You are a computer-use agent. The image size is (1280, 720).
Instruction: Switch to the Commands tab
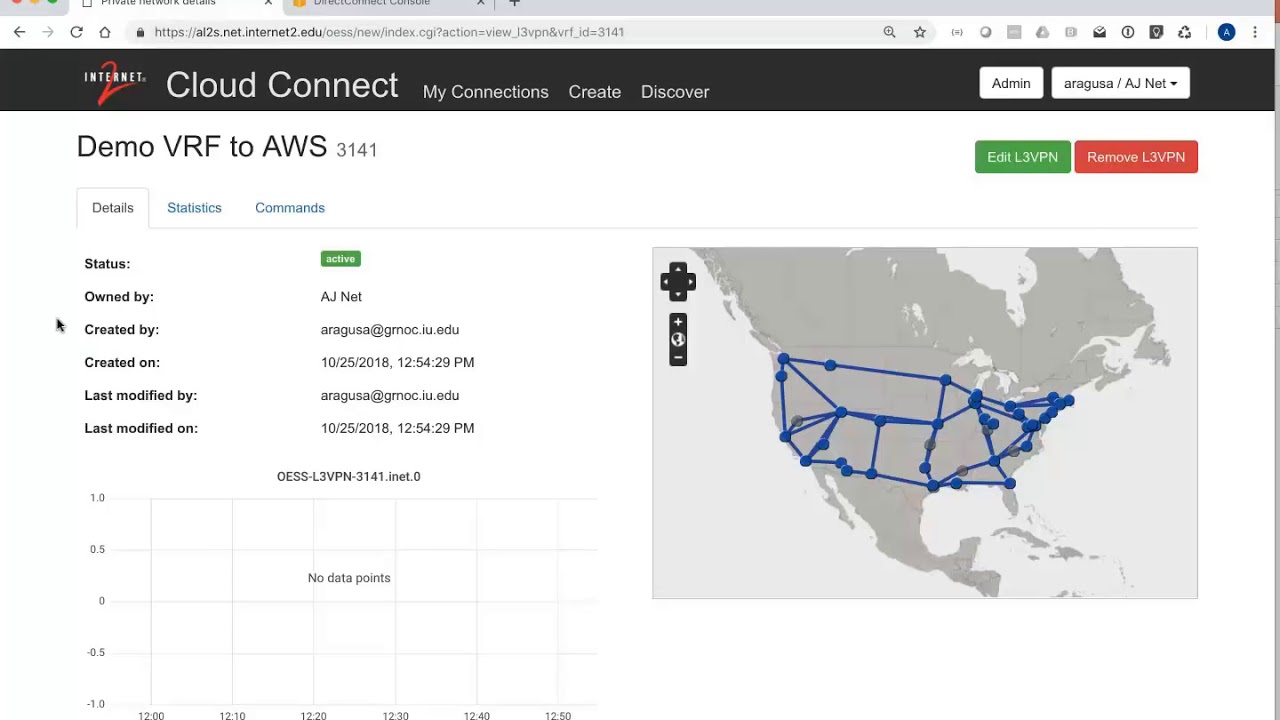click(x=290, y=208)
